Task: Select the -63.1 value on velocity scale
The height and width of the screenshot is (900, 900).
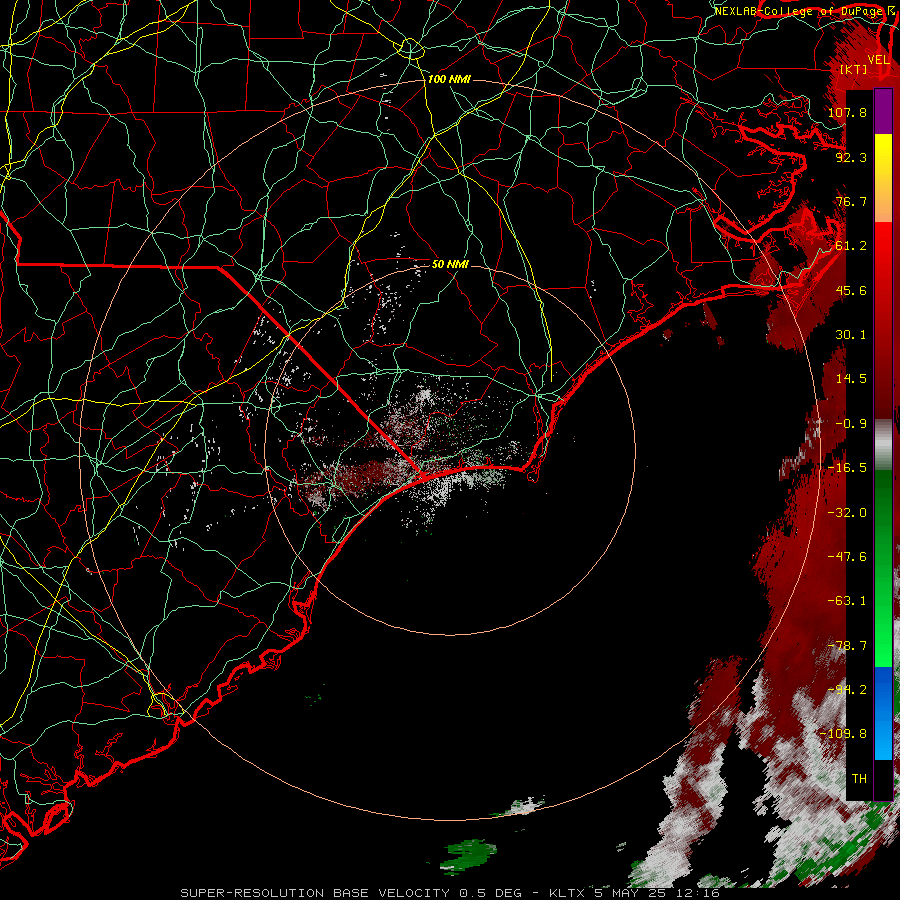Action: coord(847,601)
